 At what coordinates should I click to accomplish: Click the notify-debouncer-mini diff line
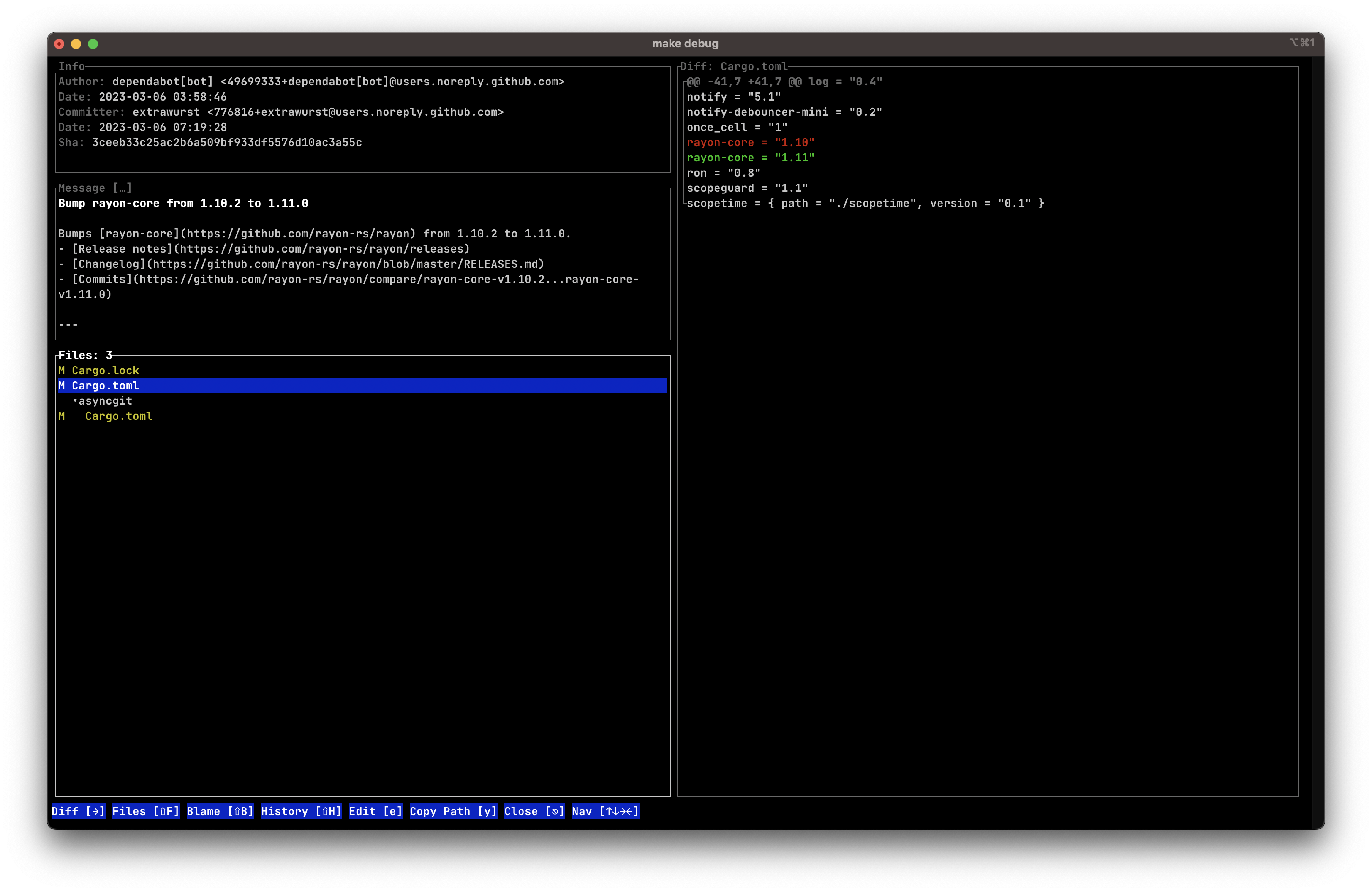784,112
